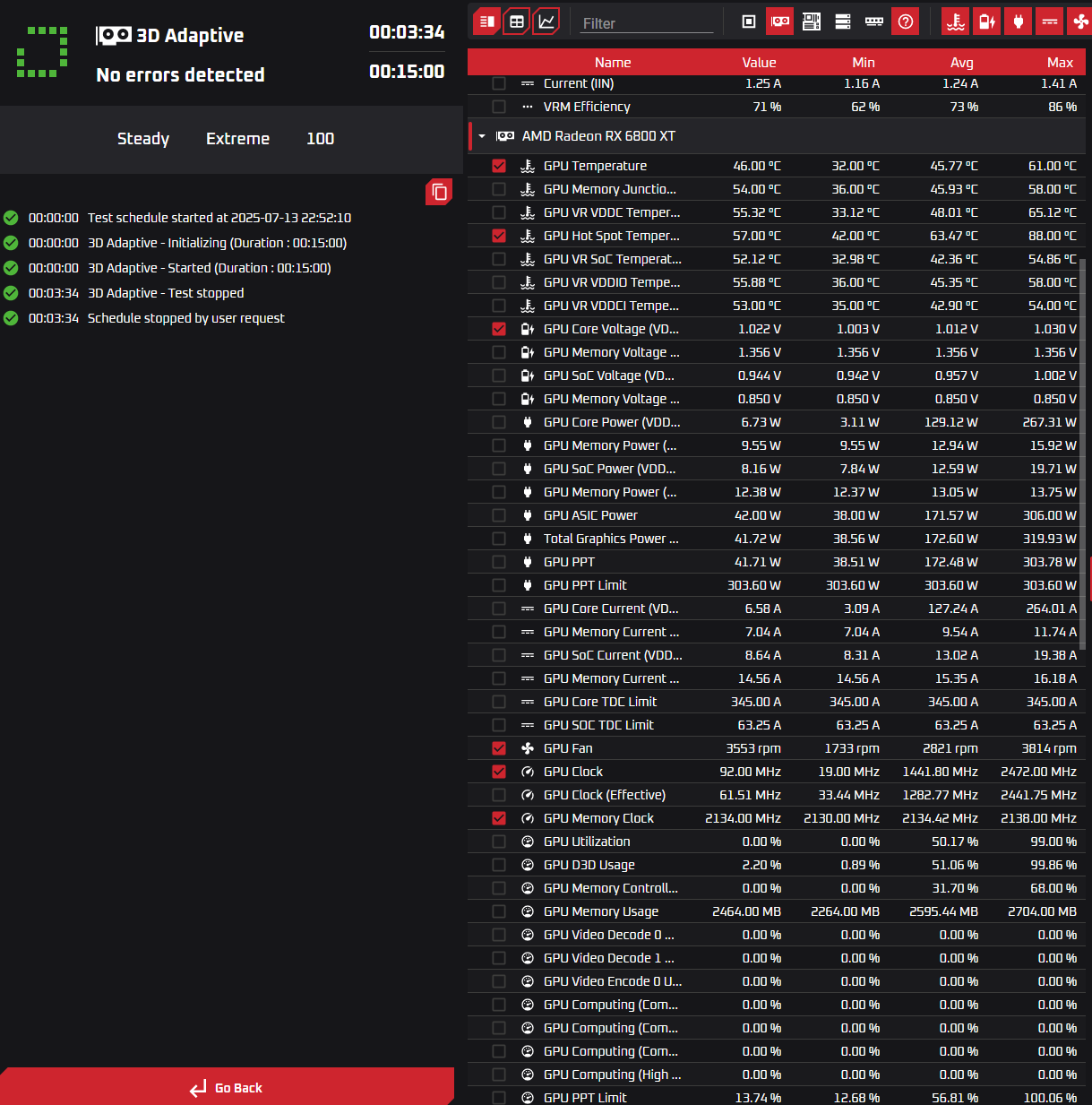
Task: Toggle fan sensor type filter
Action: (x=1079, y=22)
